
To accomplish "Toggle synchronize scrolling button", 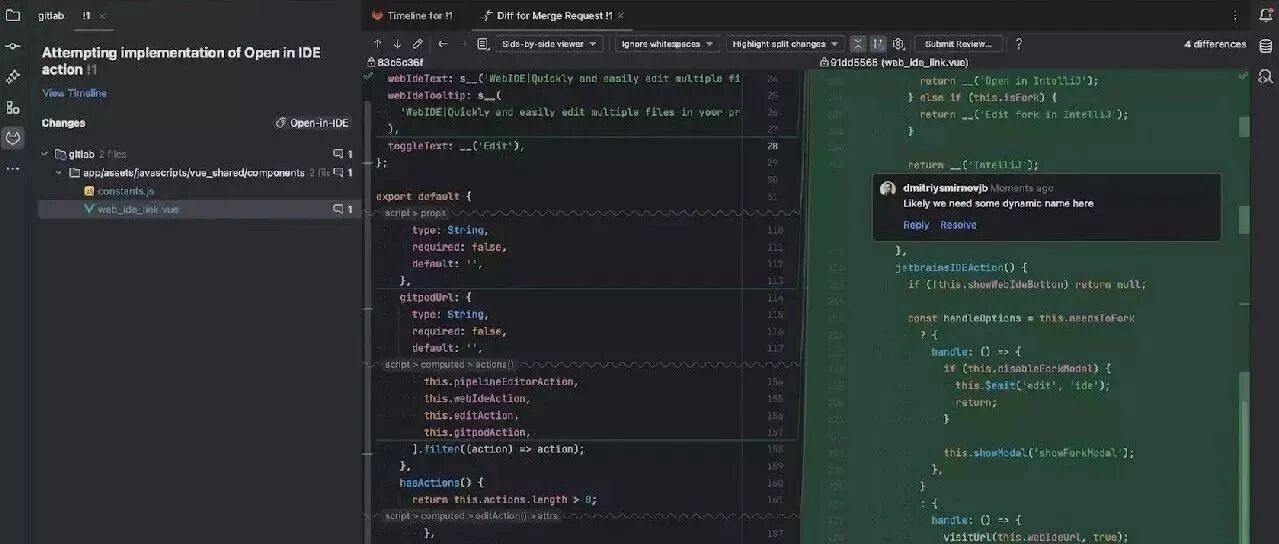I will pyautogui.click(x=877, y=44).
